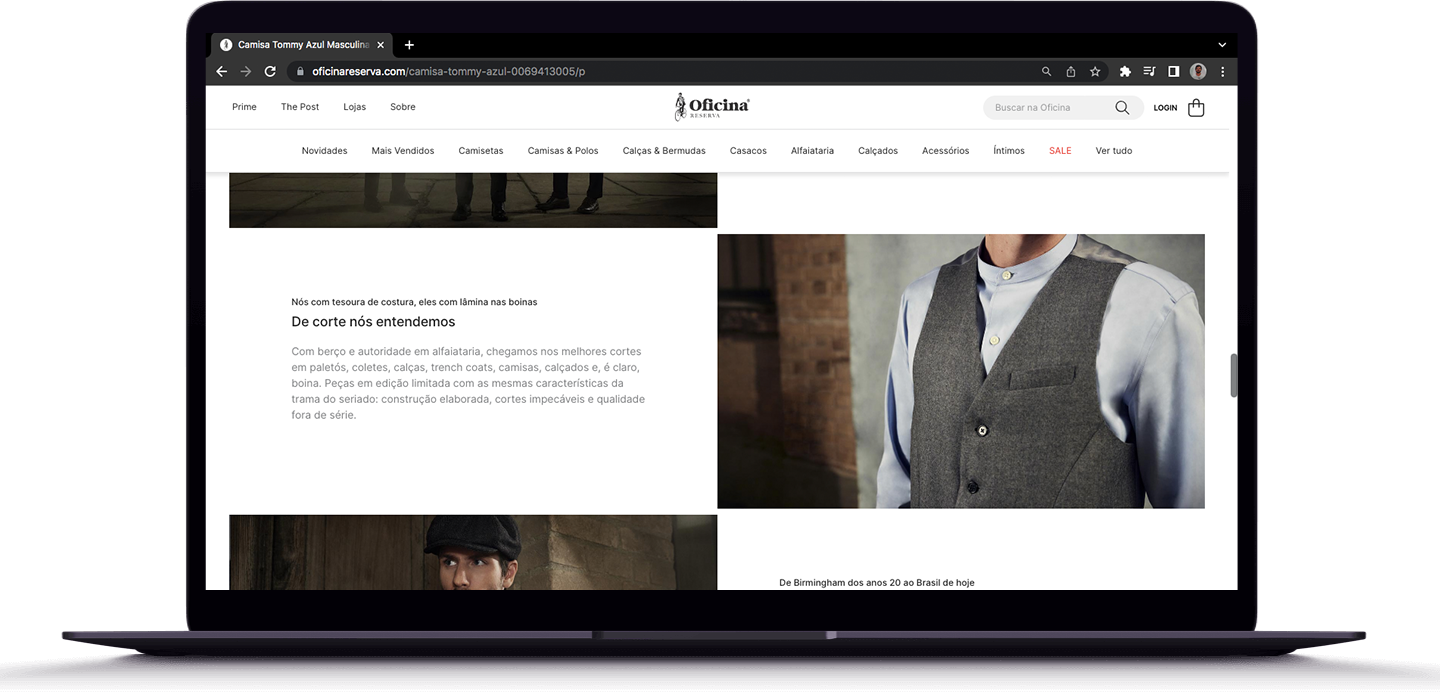The height and width of the screenshot is (695, 1440).
Task: Open the Mais Vendidos menu
Action: pos(403,151)
